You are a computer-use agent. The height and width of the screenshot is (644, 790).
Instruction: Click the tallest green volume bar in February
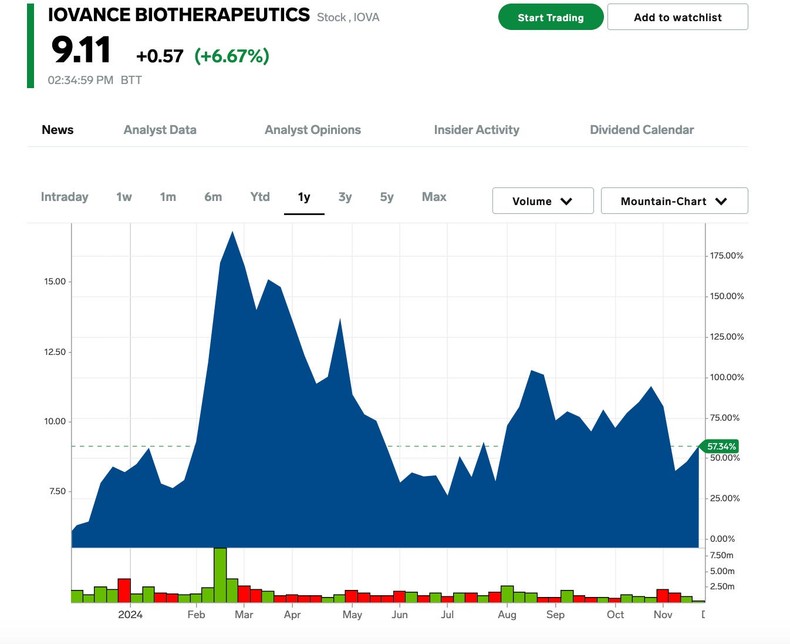[220, 575]
